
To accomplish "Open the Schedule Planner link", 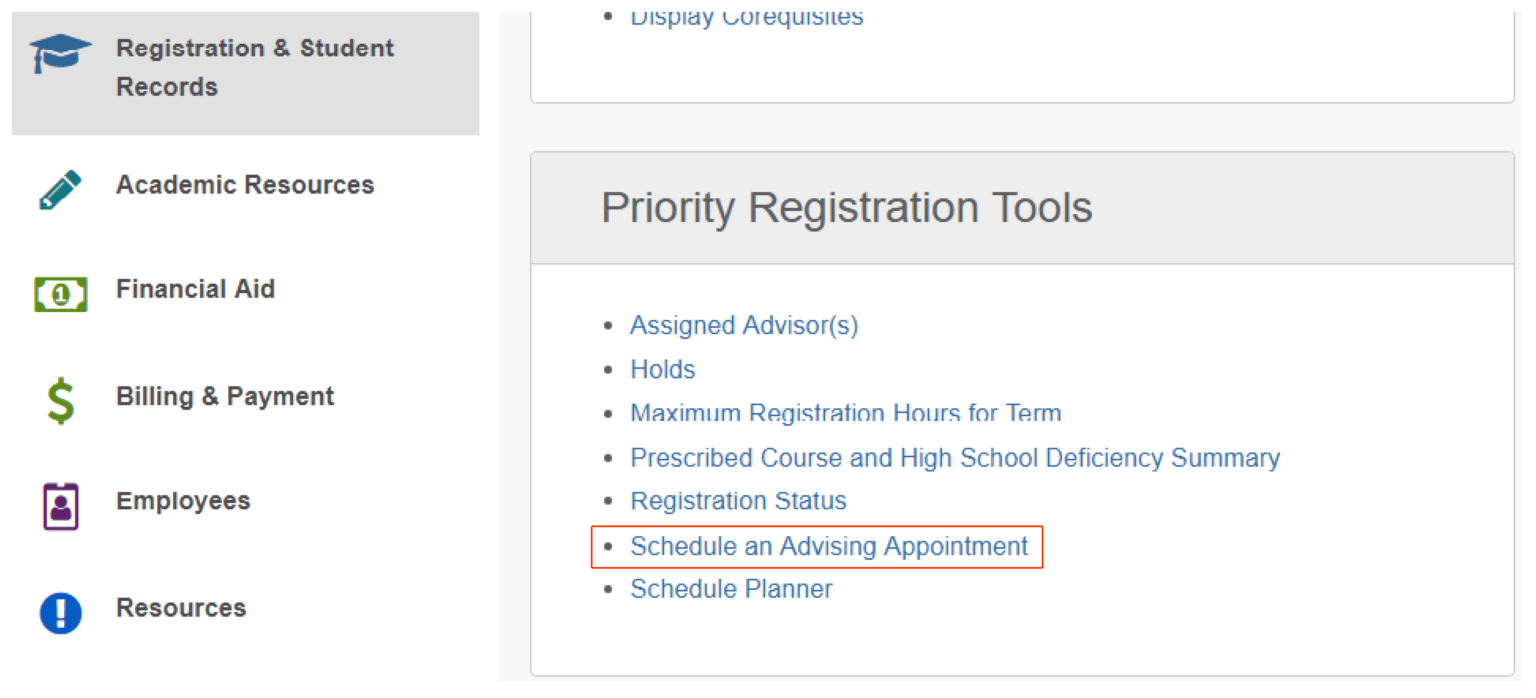I will click(x=731, y=589).
